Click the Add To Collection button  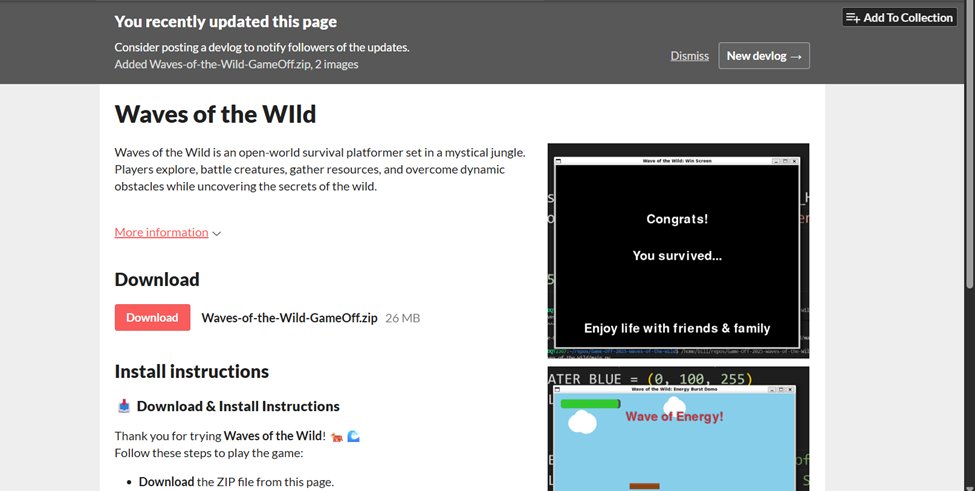pyautogui.click(x=900, y=17)
